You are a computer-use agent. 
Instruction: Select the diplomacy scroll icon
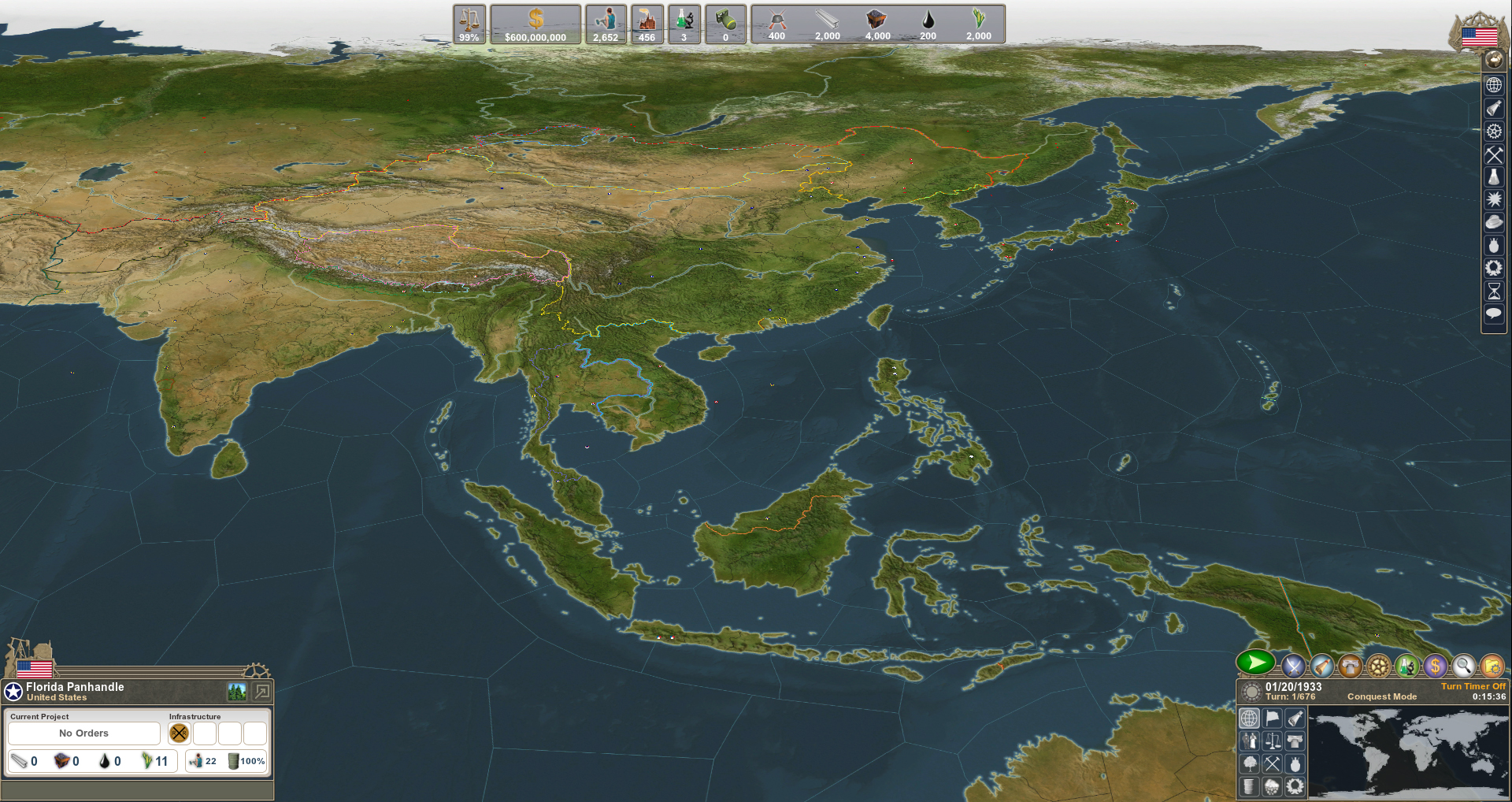pyautogui.click(x=1321, y=666)
